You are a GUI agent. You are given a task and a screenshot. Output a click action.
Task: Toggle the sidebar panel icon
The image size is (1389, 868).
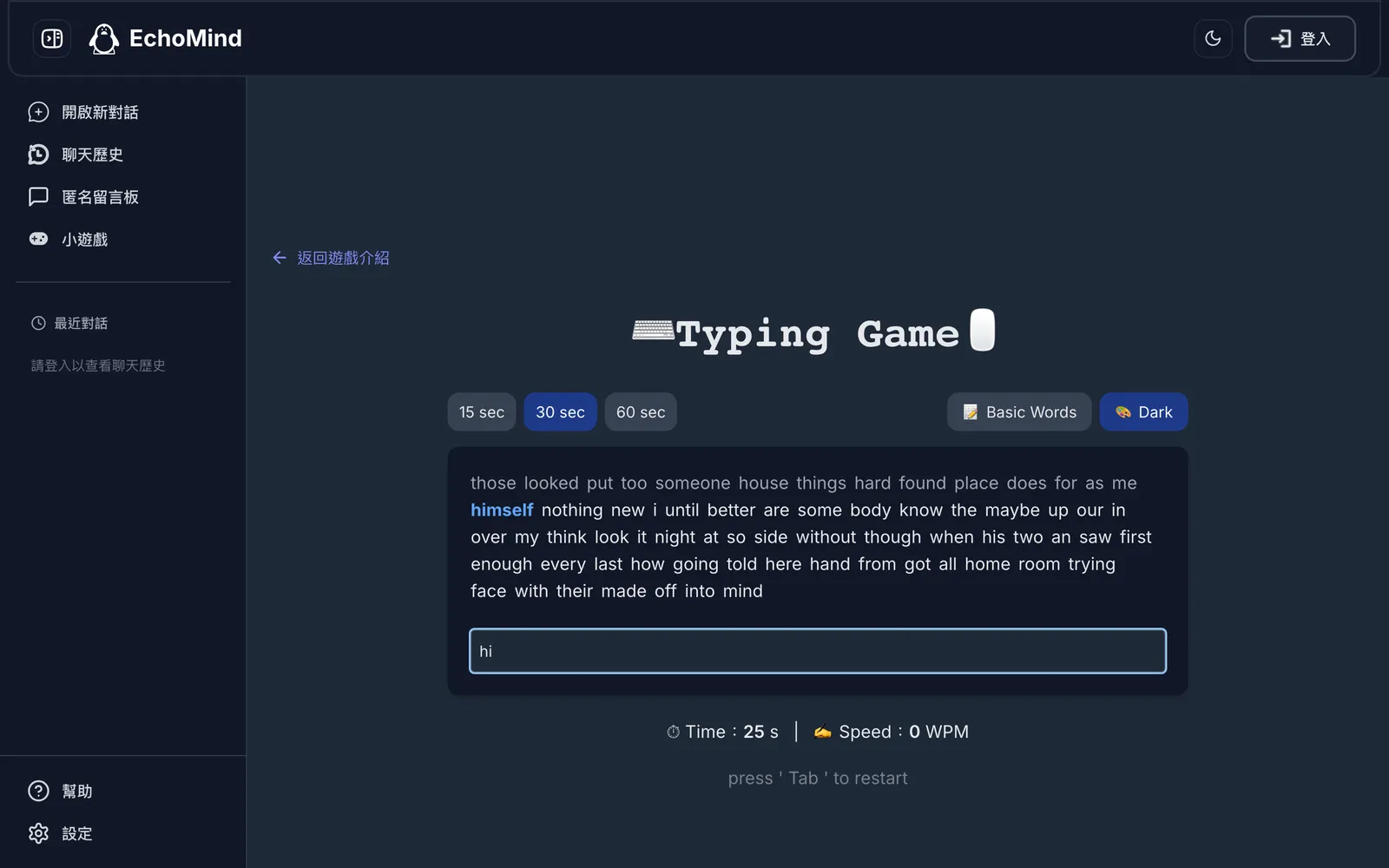(x=52, y=38)
